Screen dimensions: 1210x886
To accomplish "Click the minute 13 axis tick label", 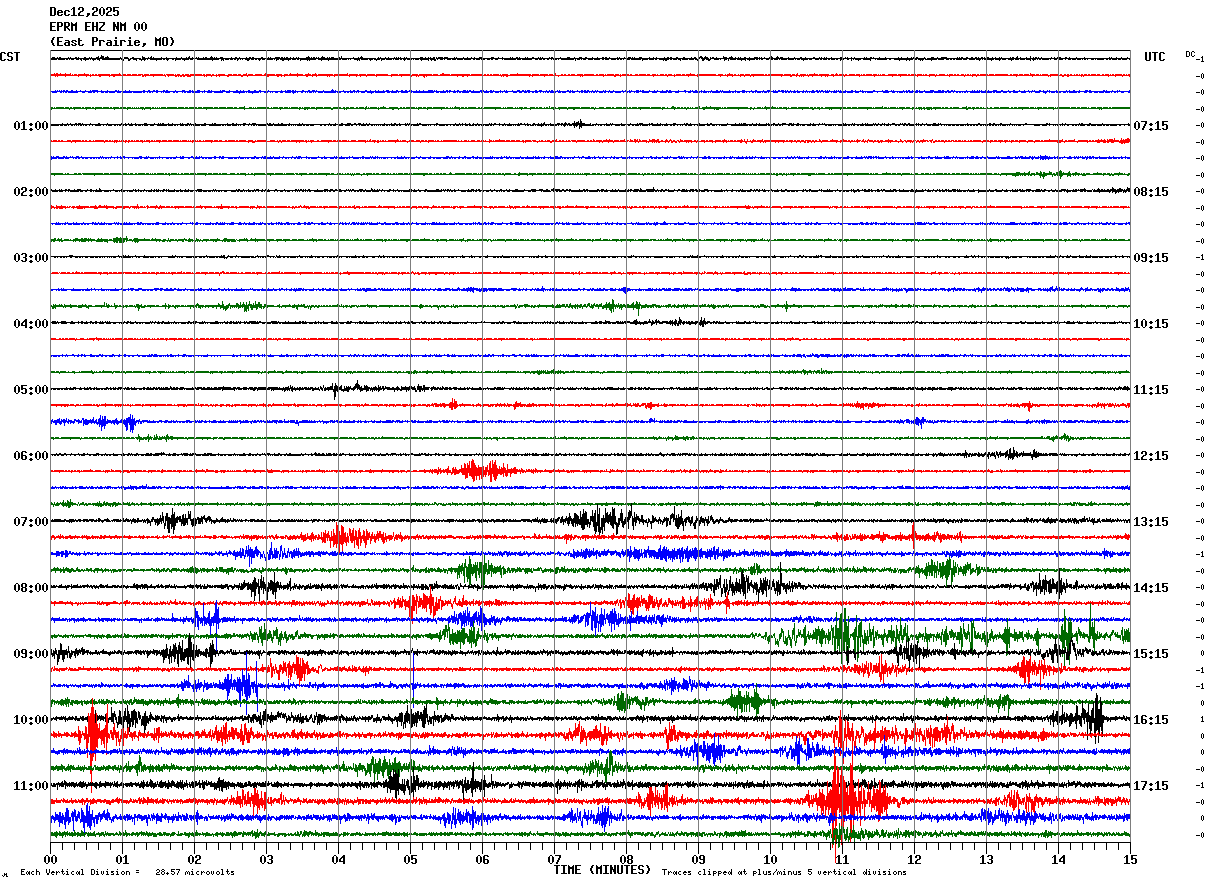I will pos(987,859).
